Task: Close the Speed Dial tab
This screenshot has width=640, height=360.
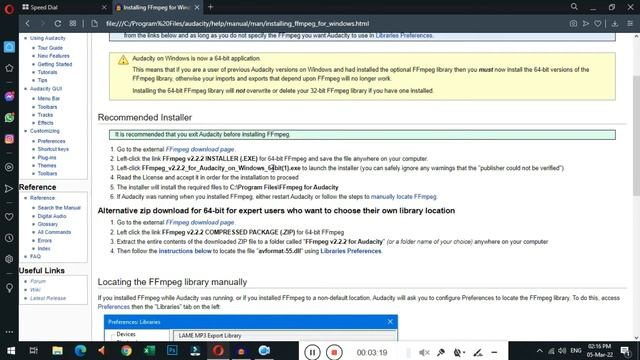Action: click(104, 7)
